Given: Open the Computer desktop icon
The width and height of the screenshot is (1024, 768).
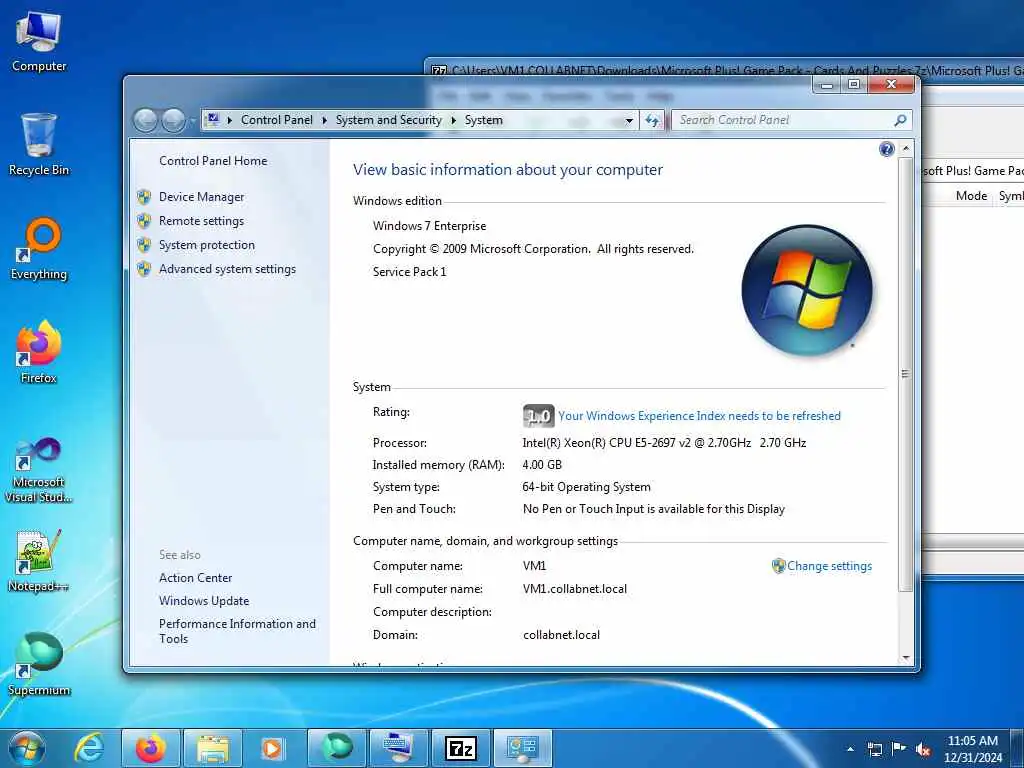Looking at the screenshot, I should (39, 41).
